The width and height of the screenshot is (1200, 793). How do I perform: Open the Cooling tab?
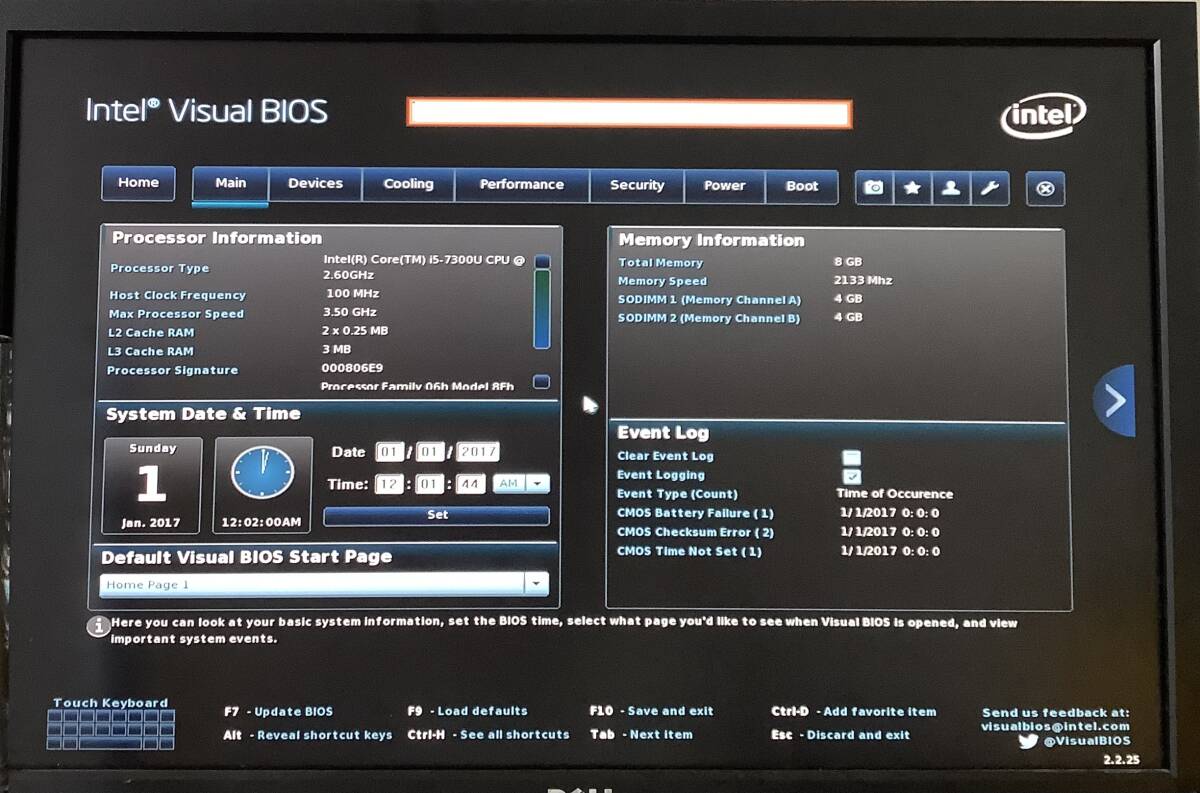pos(408,185)
